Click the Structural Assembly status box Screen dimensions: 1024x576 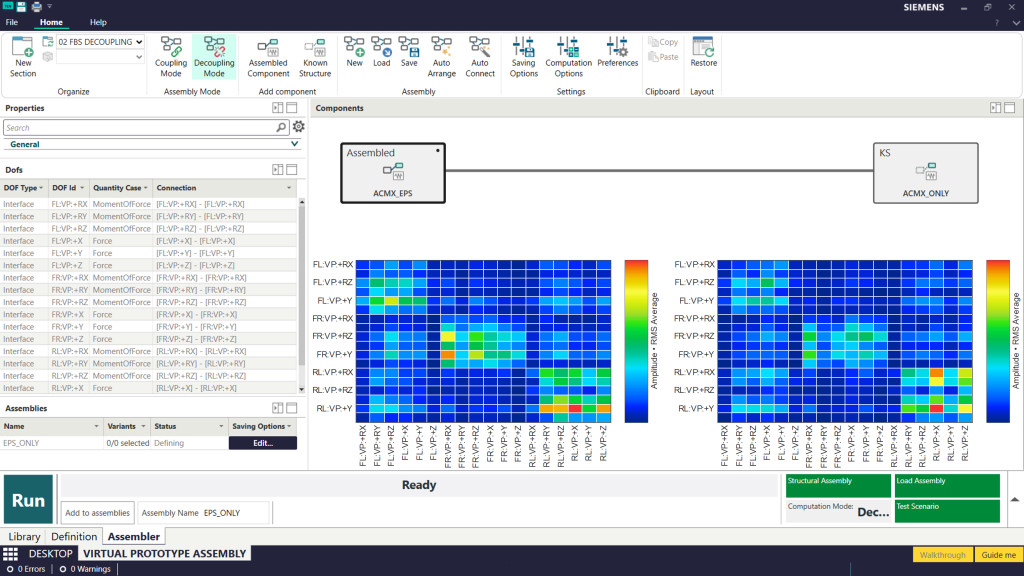[x=839, y=486]
